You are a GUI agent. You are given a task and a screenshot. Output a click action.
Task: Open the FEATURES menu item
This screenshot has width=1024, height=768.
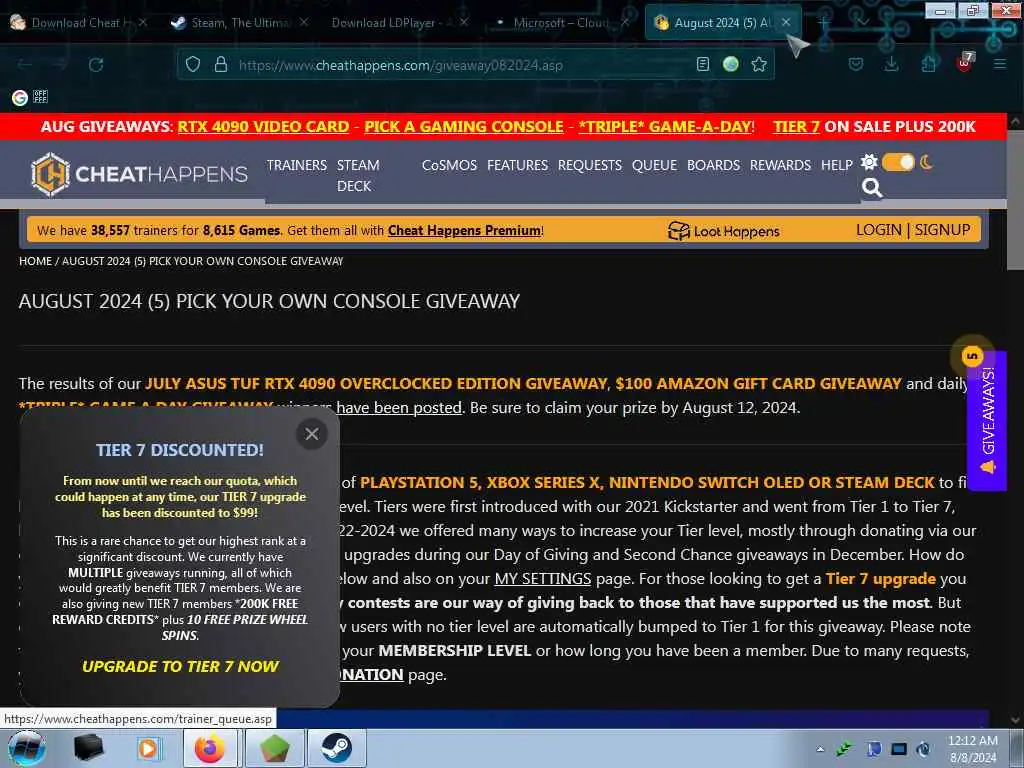point(517,165)
